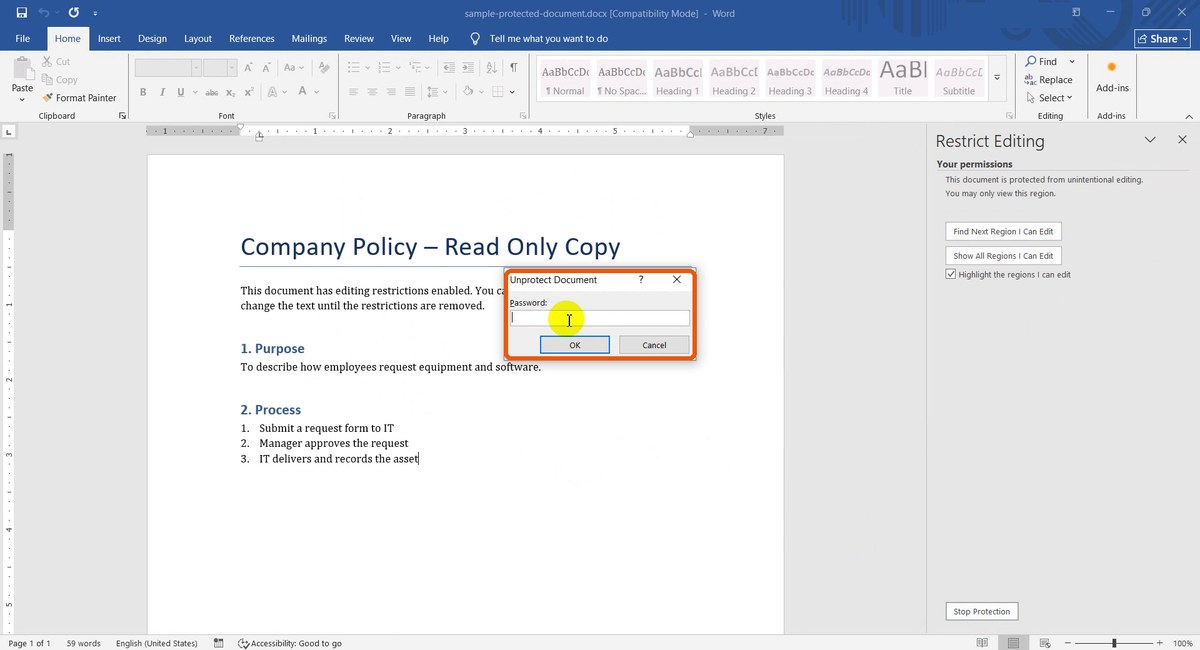Apply Superscript formatting
Screen dimensions: 1200x650
(249, 92)
